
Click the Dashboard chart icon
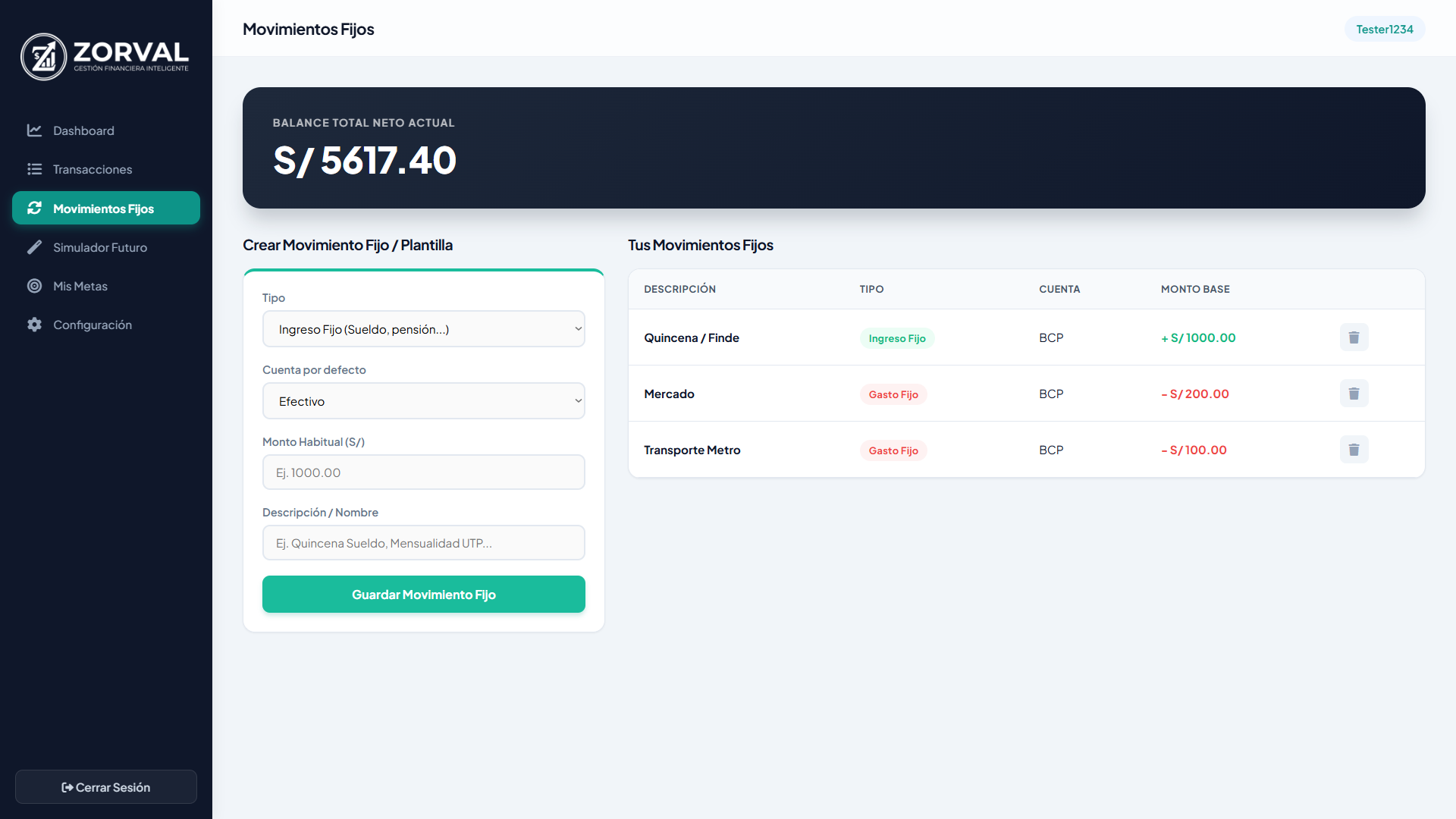coord(34,130)
